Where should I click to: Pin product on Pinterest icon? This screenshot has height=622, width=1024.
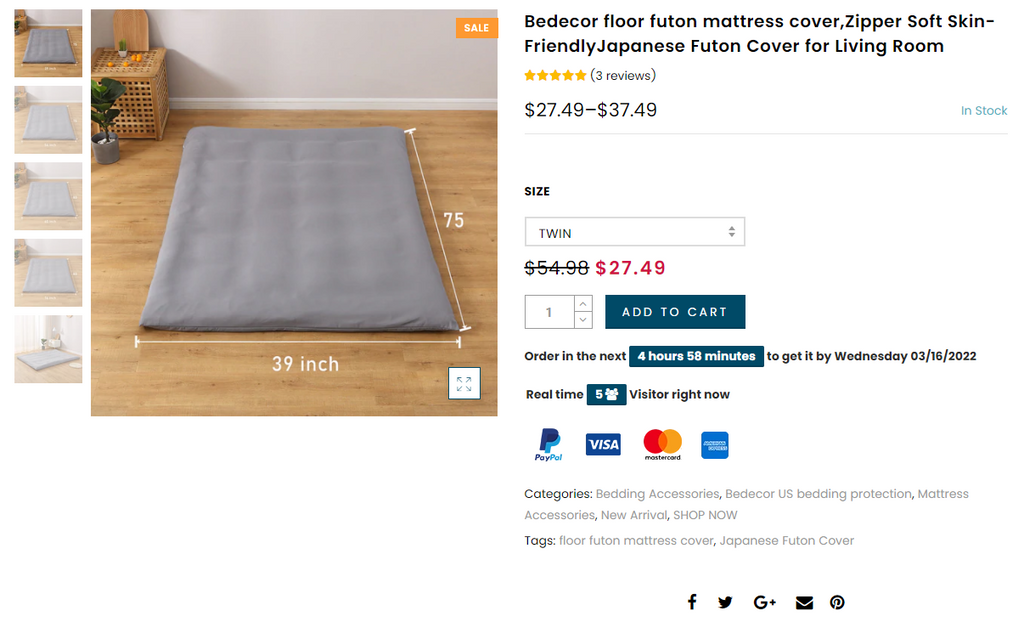point(837,602)
